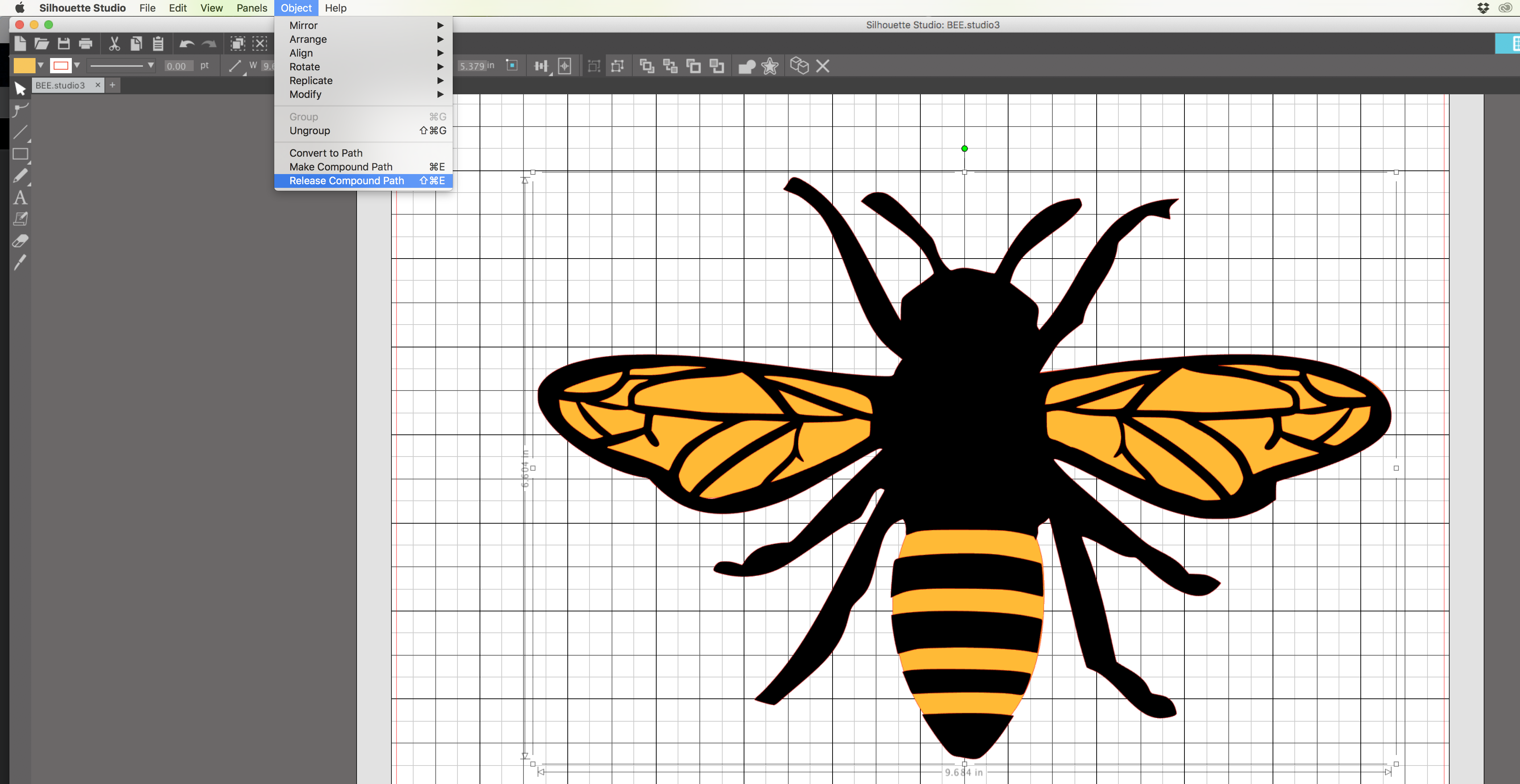Select the Edit Points tool
Image resolution: width=1520 pixels, height=784 pixels.
pyautogui.click(x=20, y=110)
